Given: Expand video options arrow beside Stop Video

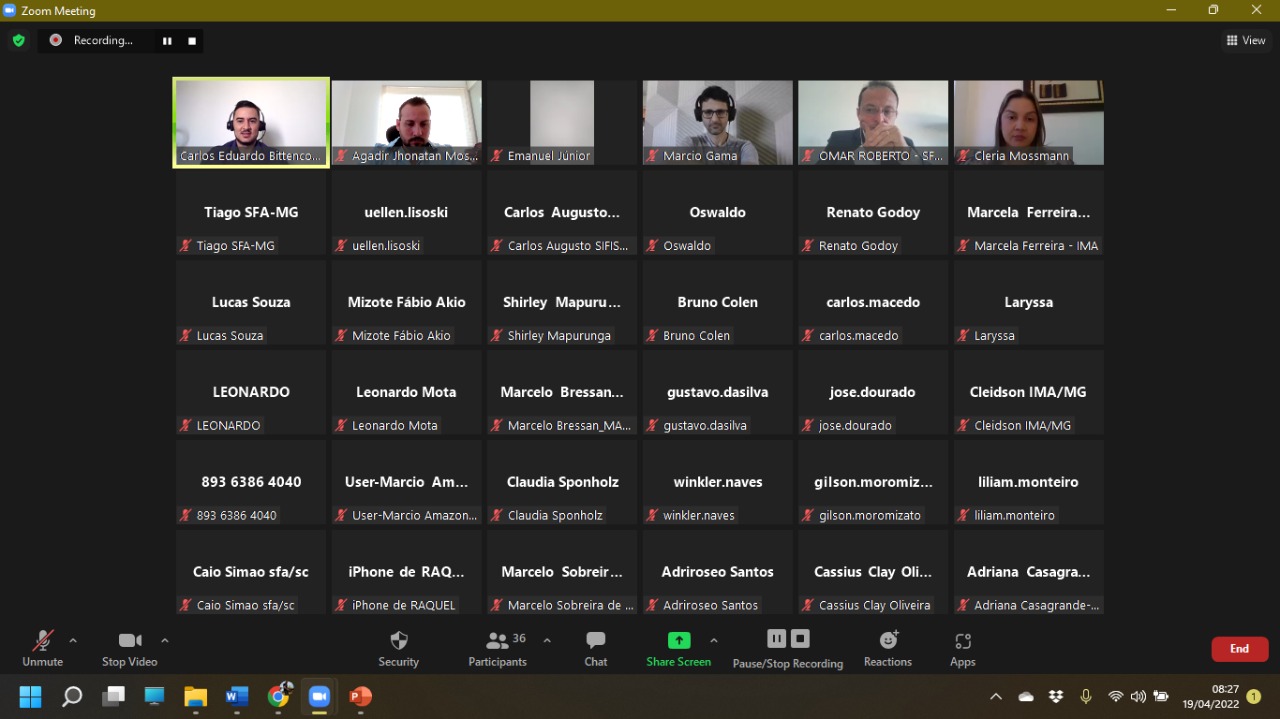Looking at the screenshot, I should click(165, 640).
